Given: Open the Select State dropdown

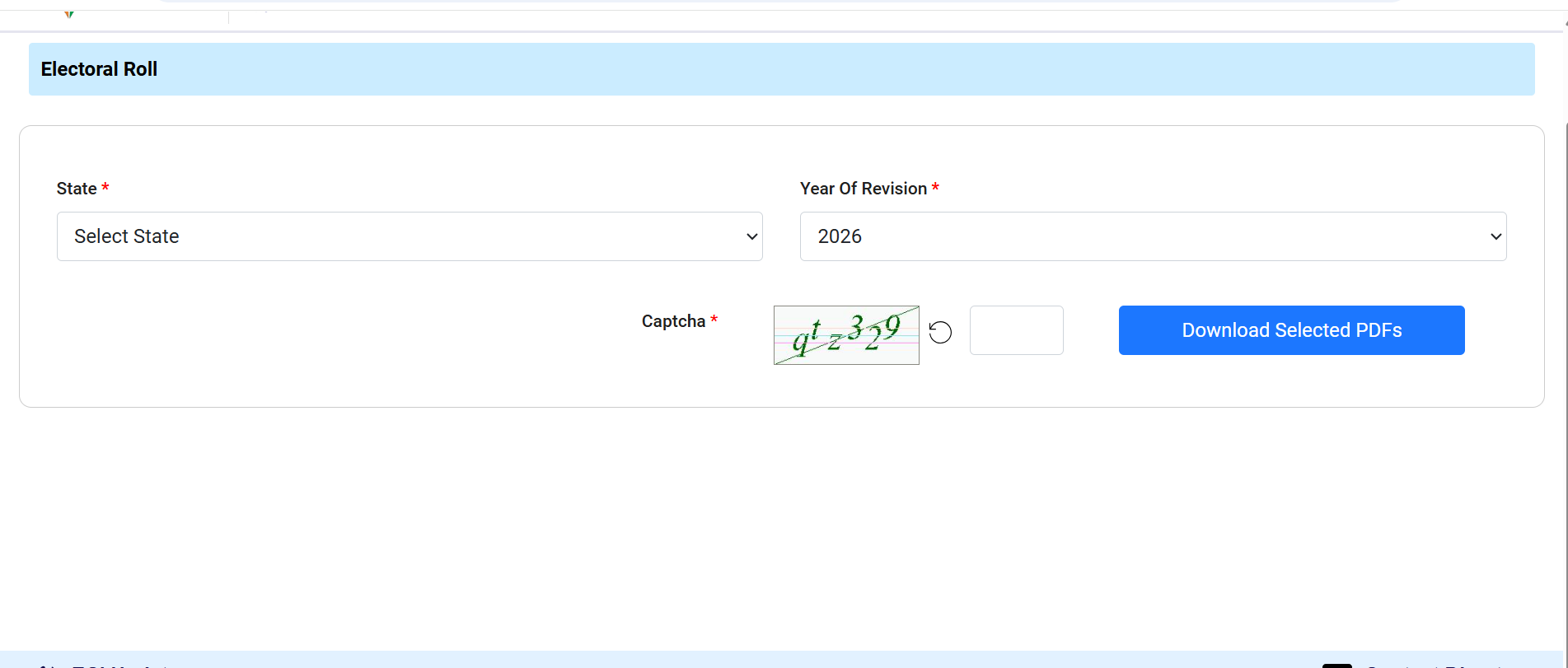Looking at the screenshot, I should [x=409, y=236].
